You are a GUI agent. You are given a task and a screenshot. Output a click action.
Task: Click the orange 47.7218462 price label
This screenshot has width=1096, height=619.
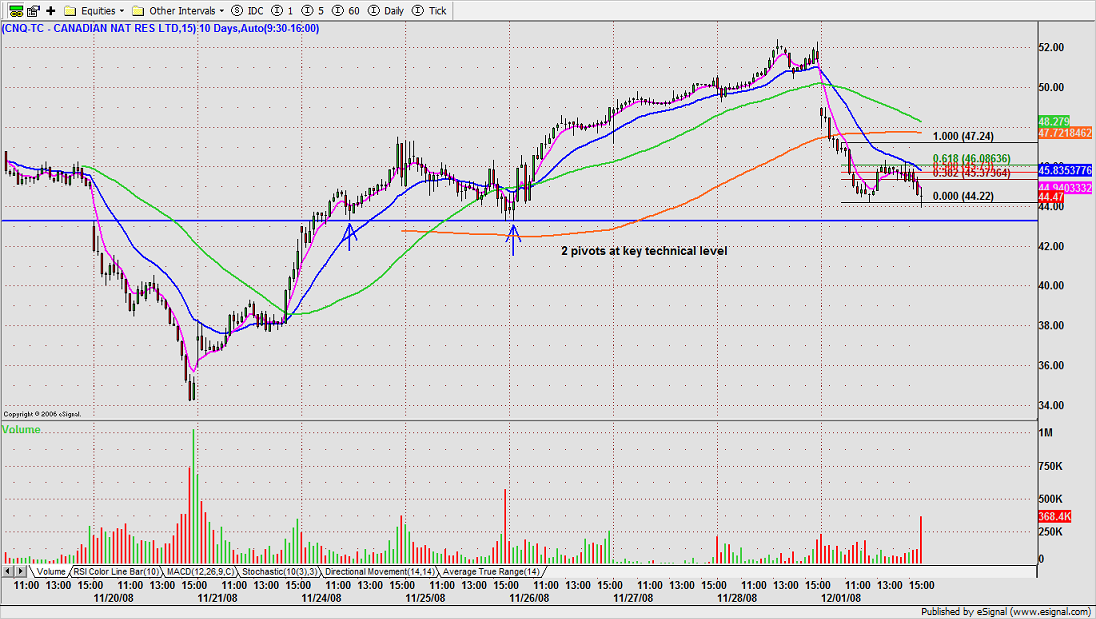point(1065,133)
